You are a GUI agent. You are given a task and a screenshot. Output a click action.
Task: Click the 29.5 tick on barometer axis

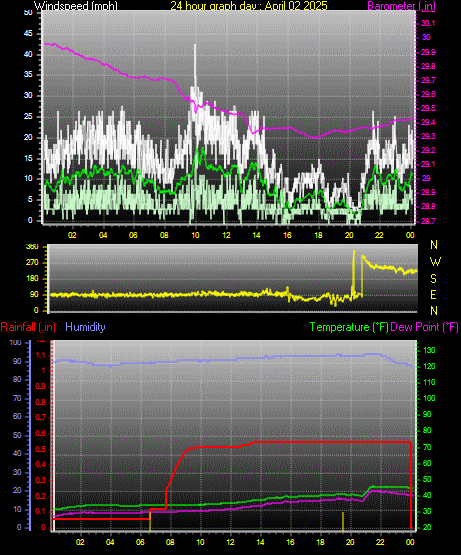click(x=428, y=108)
